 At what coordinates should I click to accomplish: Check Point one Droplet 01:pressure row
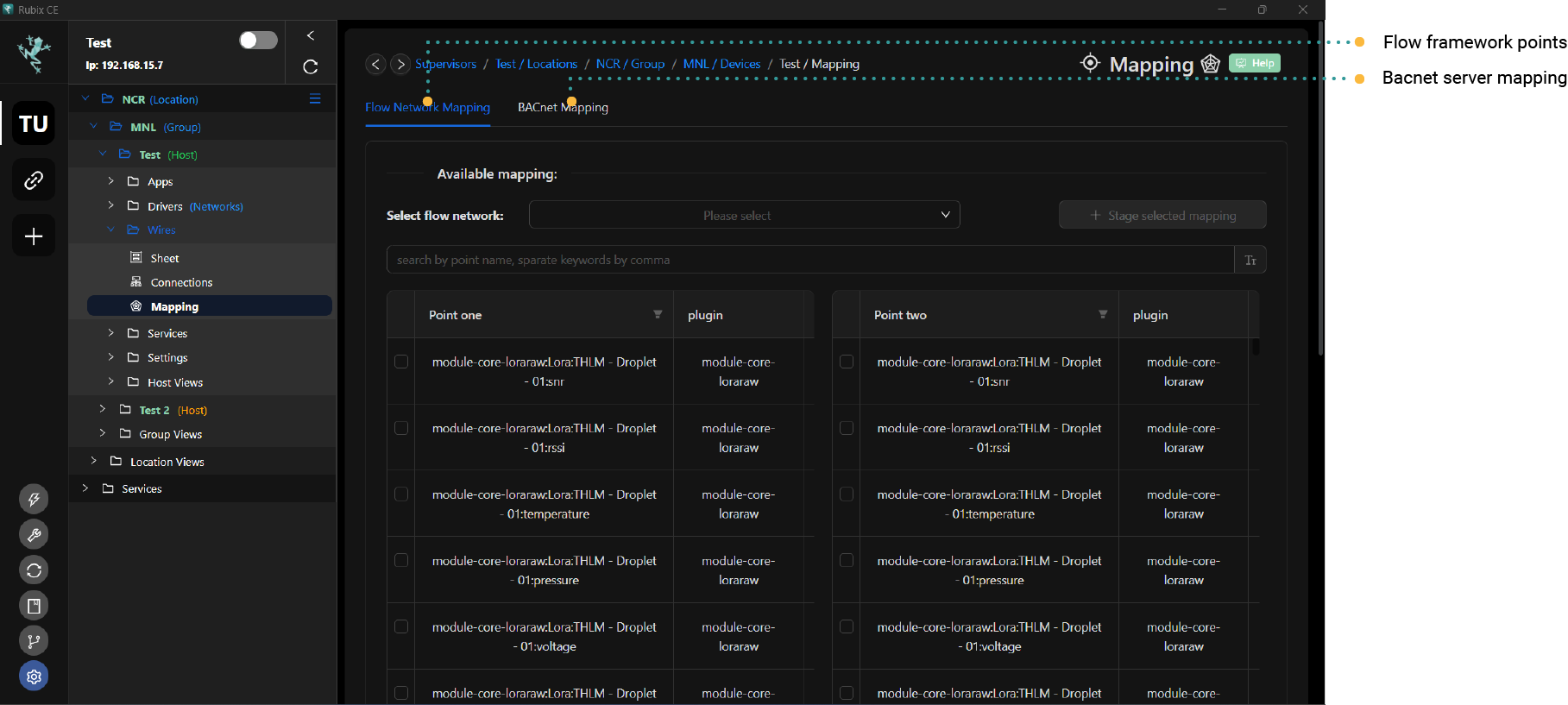pyautogui.click(x=401, y=561)
